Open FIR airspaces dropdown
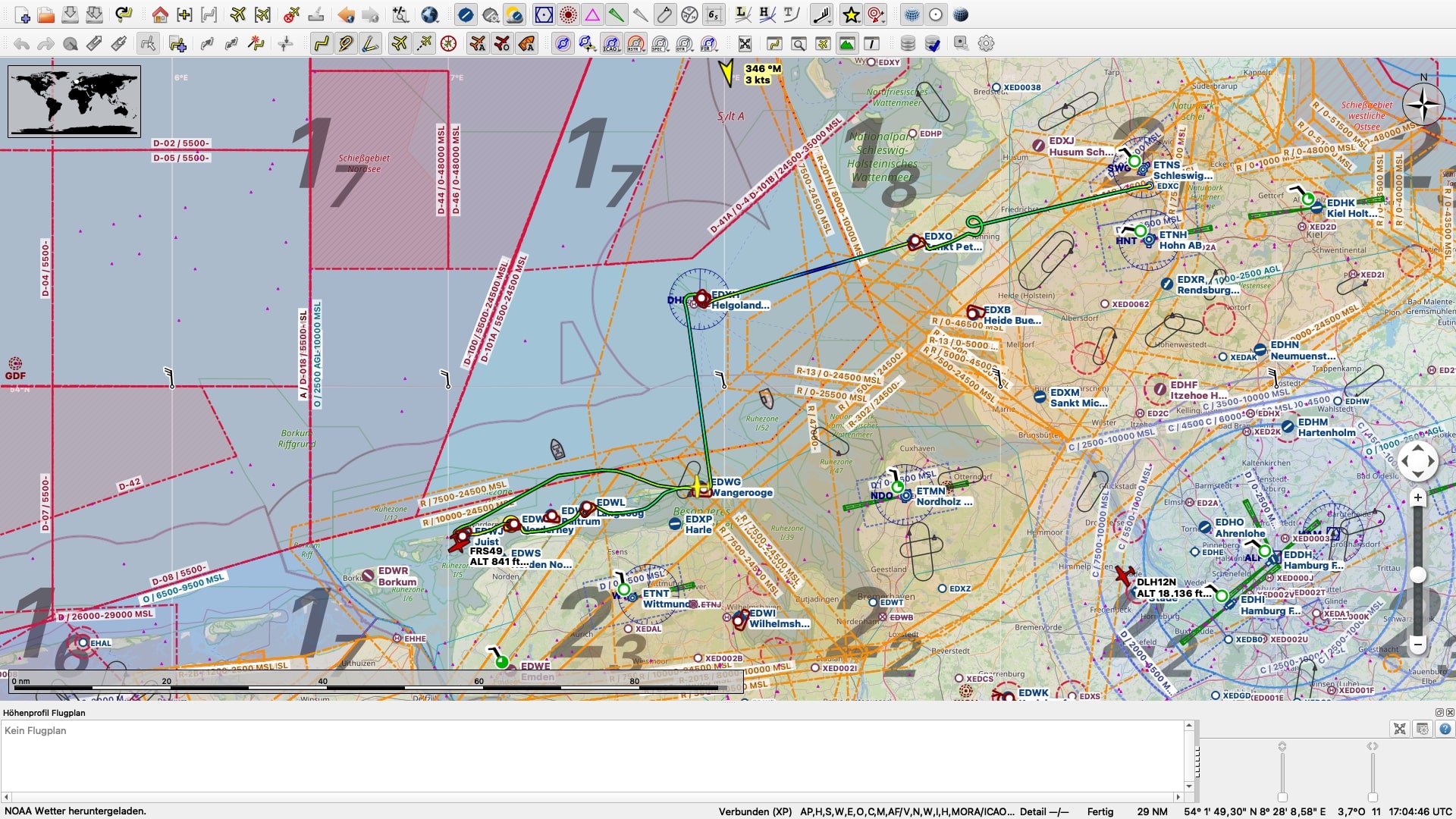Image resolution: width=1456 pixels, height=819 pixels. [709, 43]
